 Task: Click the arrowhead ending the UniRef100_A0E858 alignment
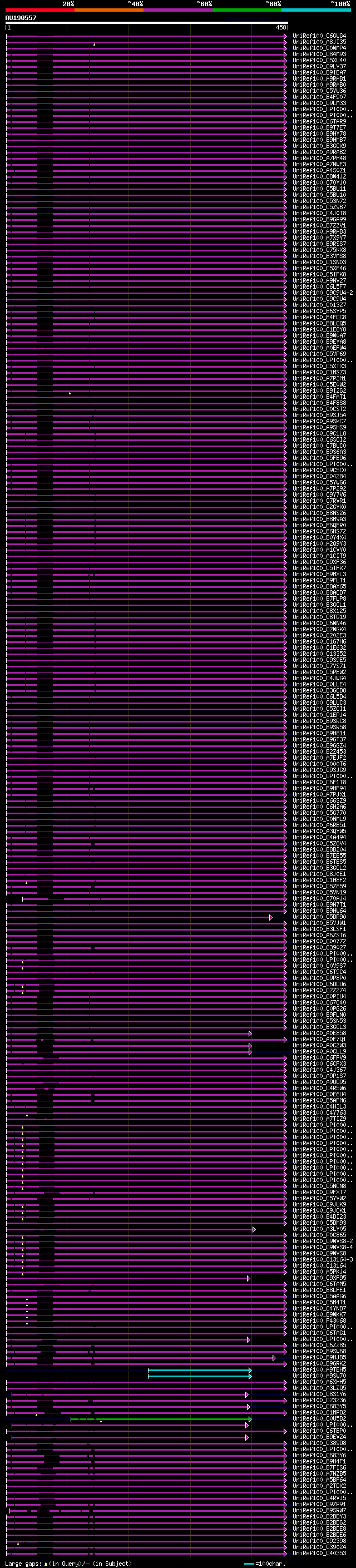[x=250, y=1033]
